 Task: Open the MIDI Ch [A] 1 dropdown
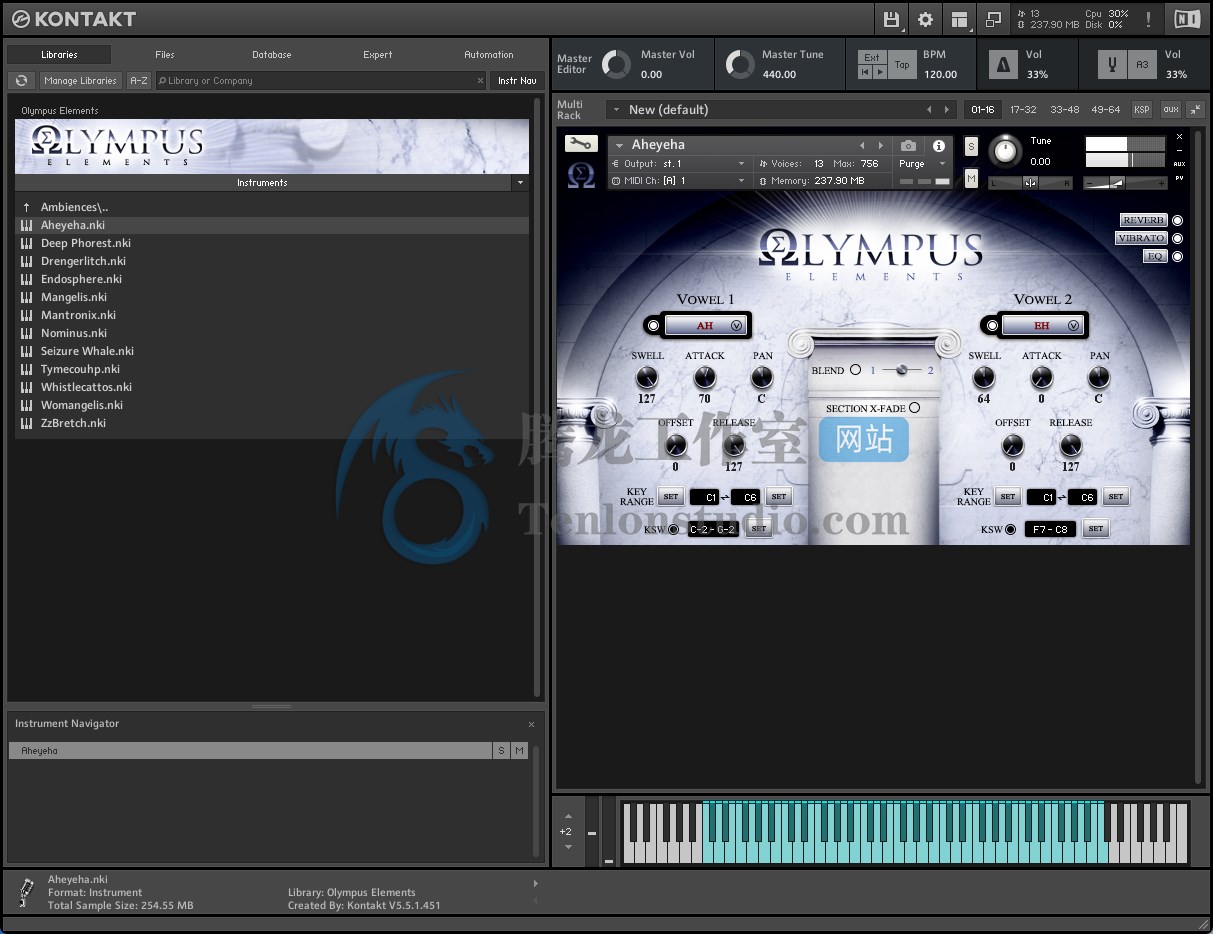point(678,181)
